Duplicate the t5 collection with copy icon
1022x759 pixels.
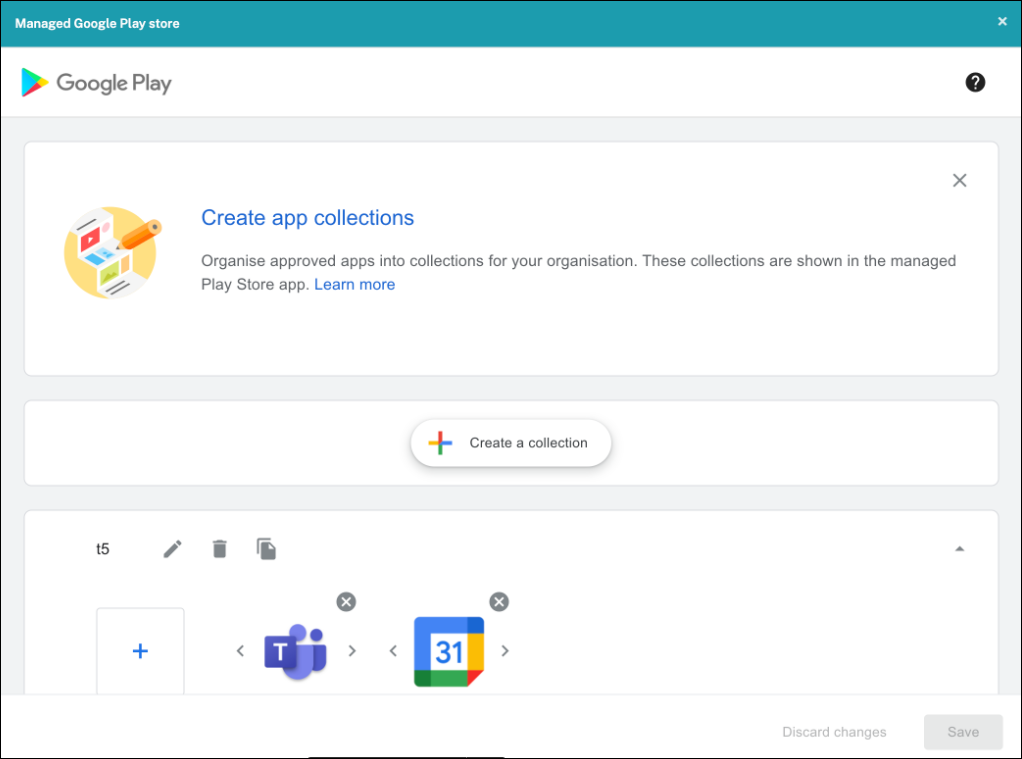pyautogui.click(x=266, y=549)
